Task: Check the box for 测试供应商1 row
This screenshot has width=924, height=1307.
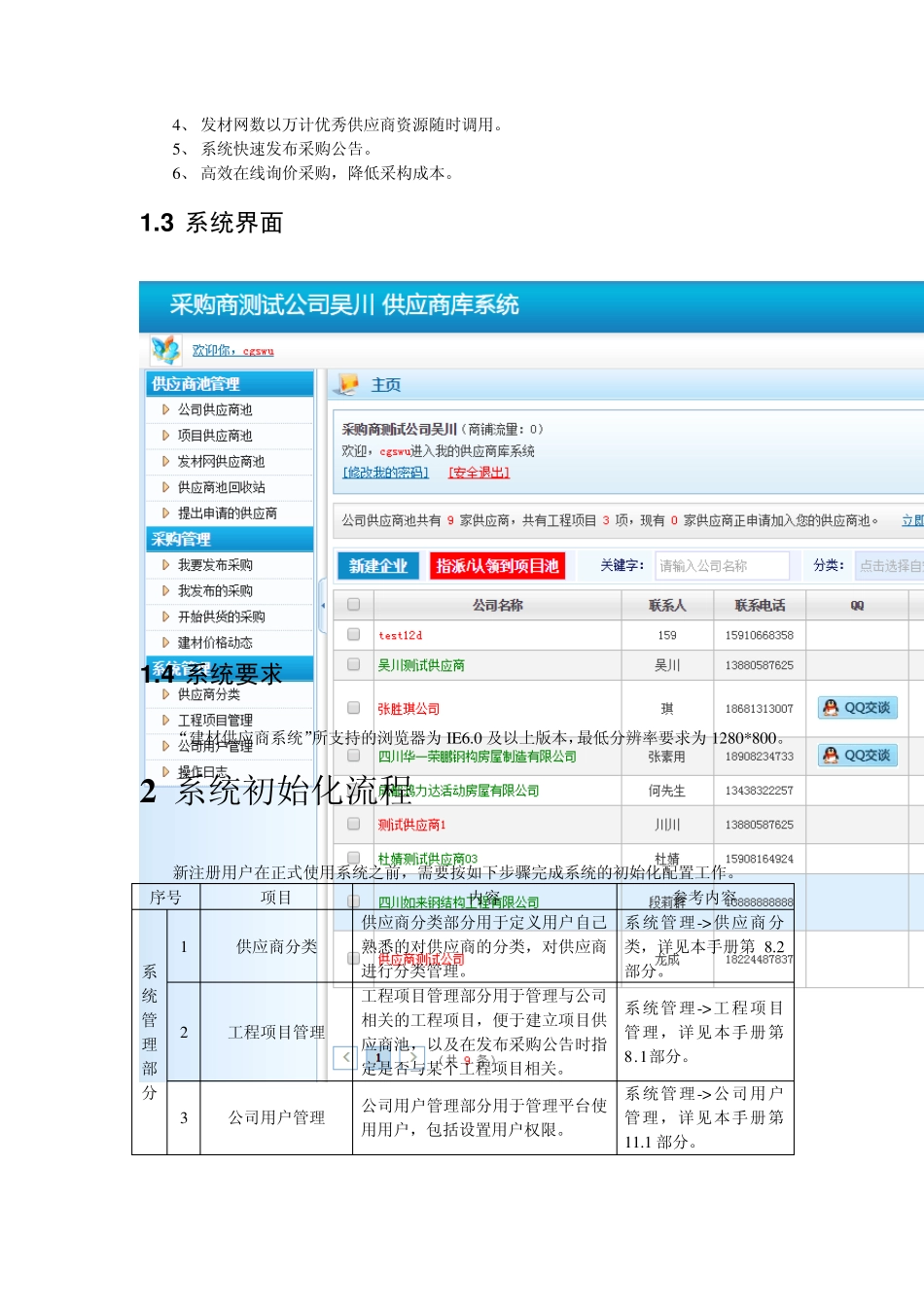Action: click(x=354, y=825)
